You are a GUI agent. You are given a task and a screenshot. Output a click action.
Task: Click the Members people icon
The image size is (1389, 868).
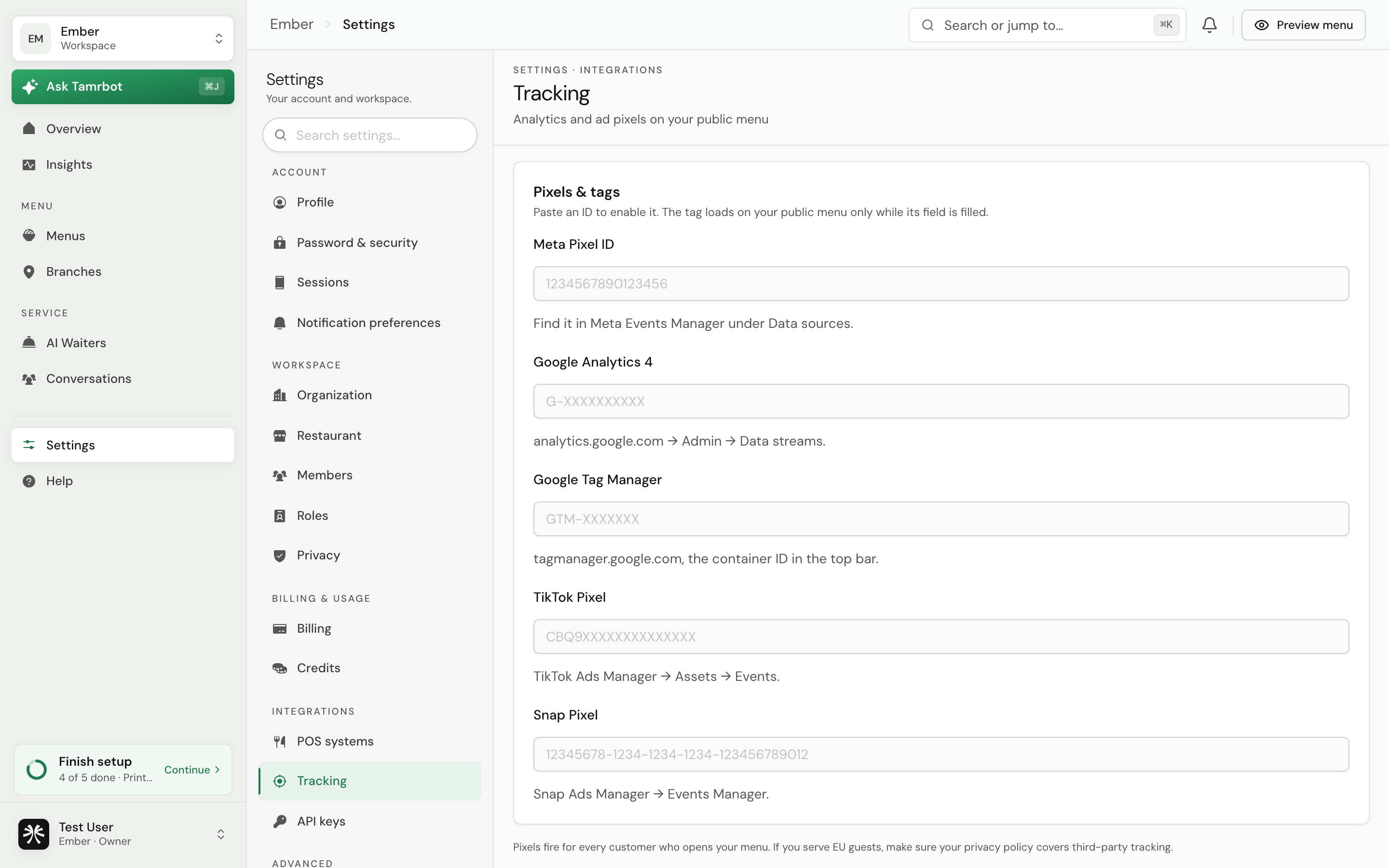pos(280,475)
